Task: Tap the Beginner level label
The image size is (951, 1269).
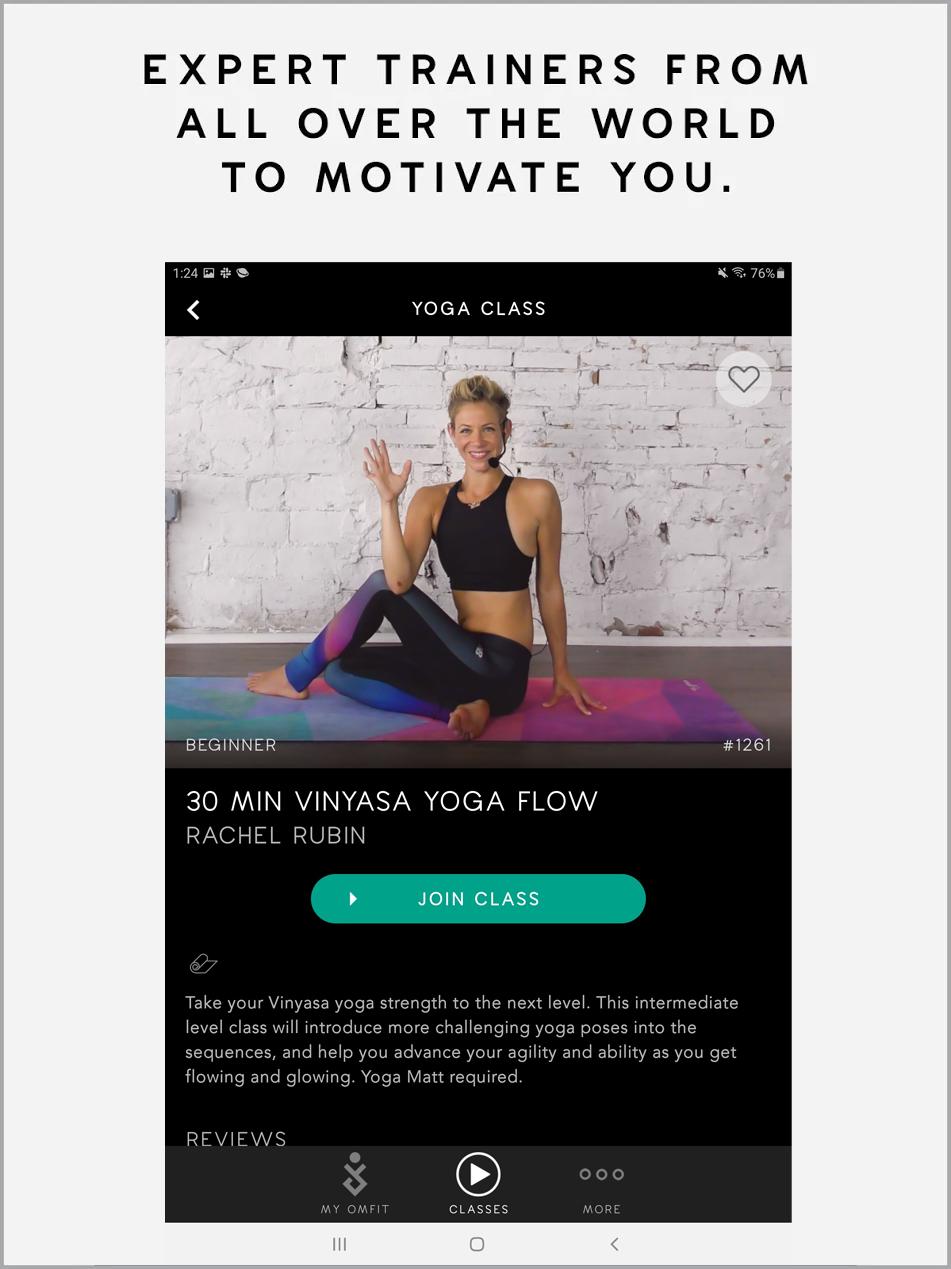Action: [x=231, y=745]
